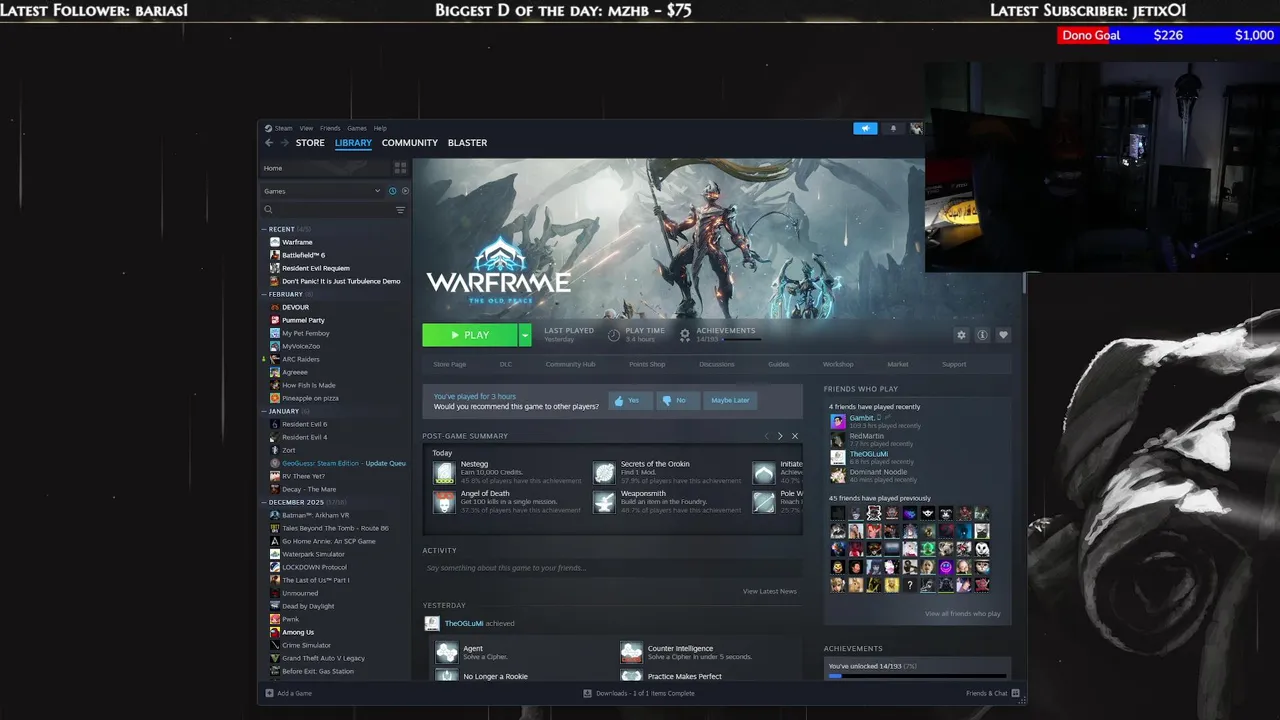
Task: Click Agent achievement icon
Action: [446, 652]
